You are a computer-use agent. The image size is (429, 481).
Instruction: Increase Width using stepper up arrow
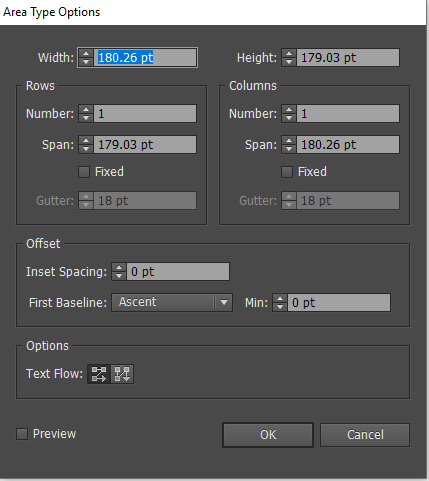(x=86, y=53)
